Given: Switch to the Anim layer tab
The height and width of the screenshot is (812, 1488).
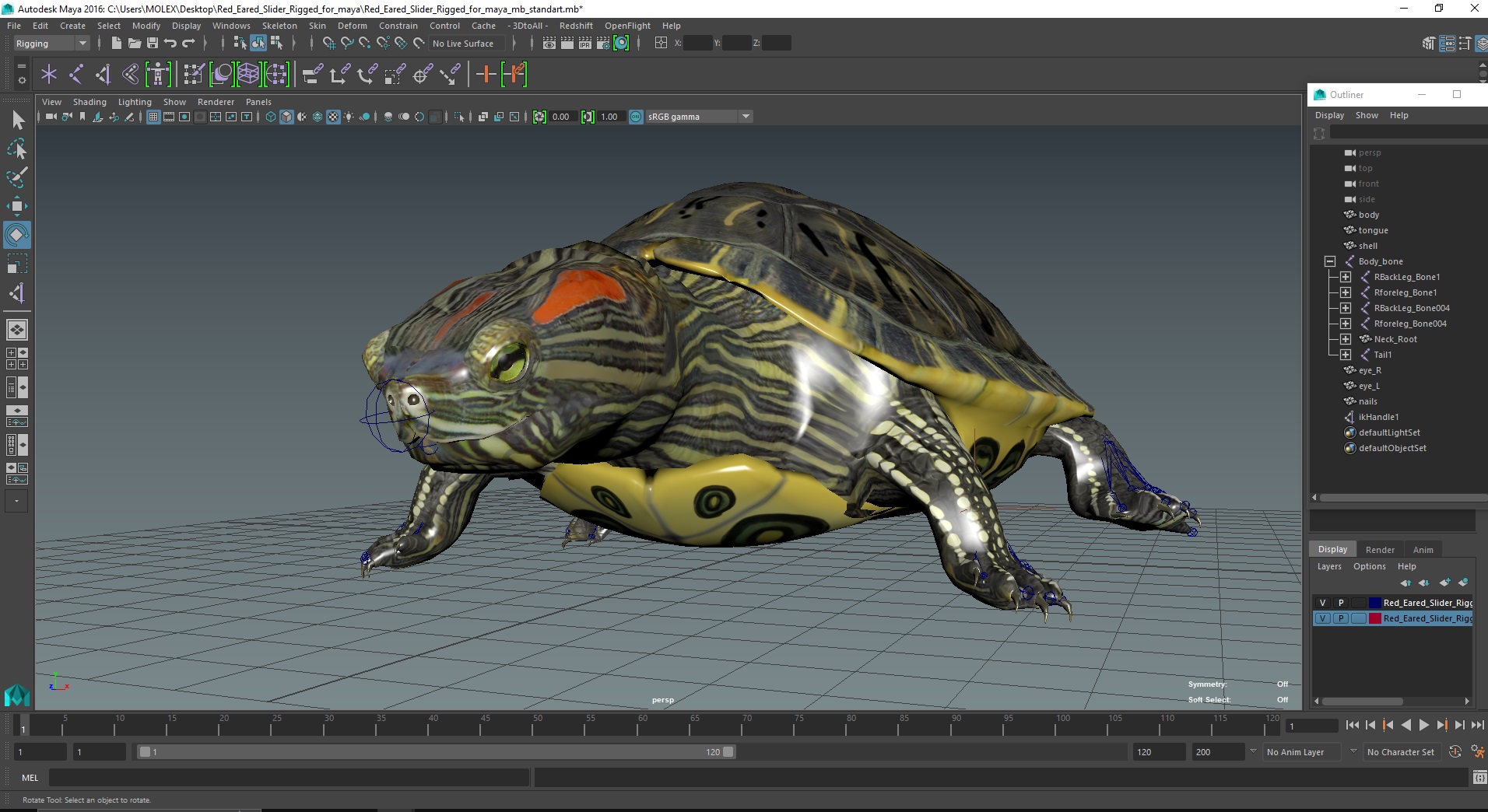Looking at the screenshot, I should point(1423,550).
